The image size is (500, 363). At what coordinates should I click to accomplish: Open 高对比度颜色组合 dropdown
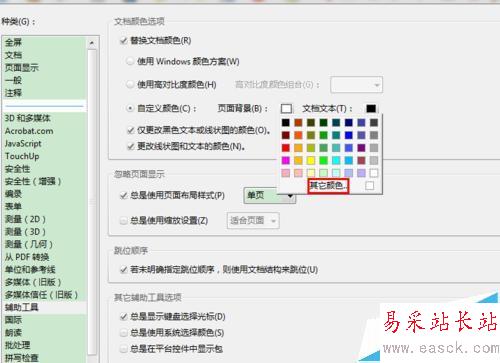point(356,85)
